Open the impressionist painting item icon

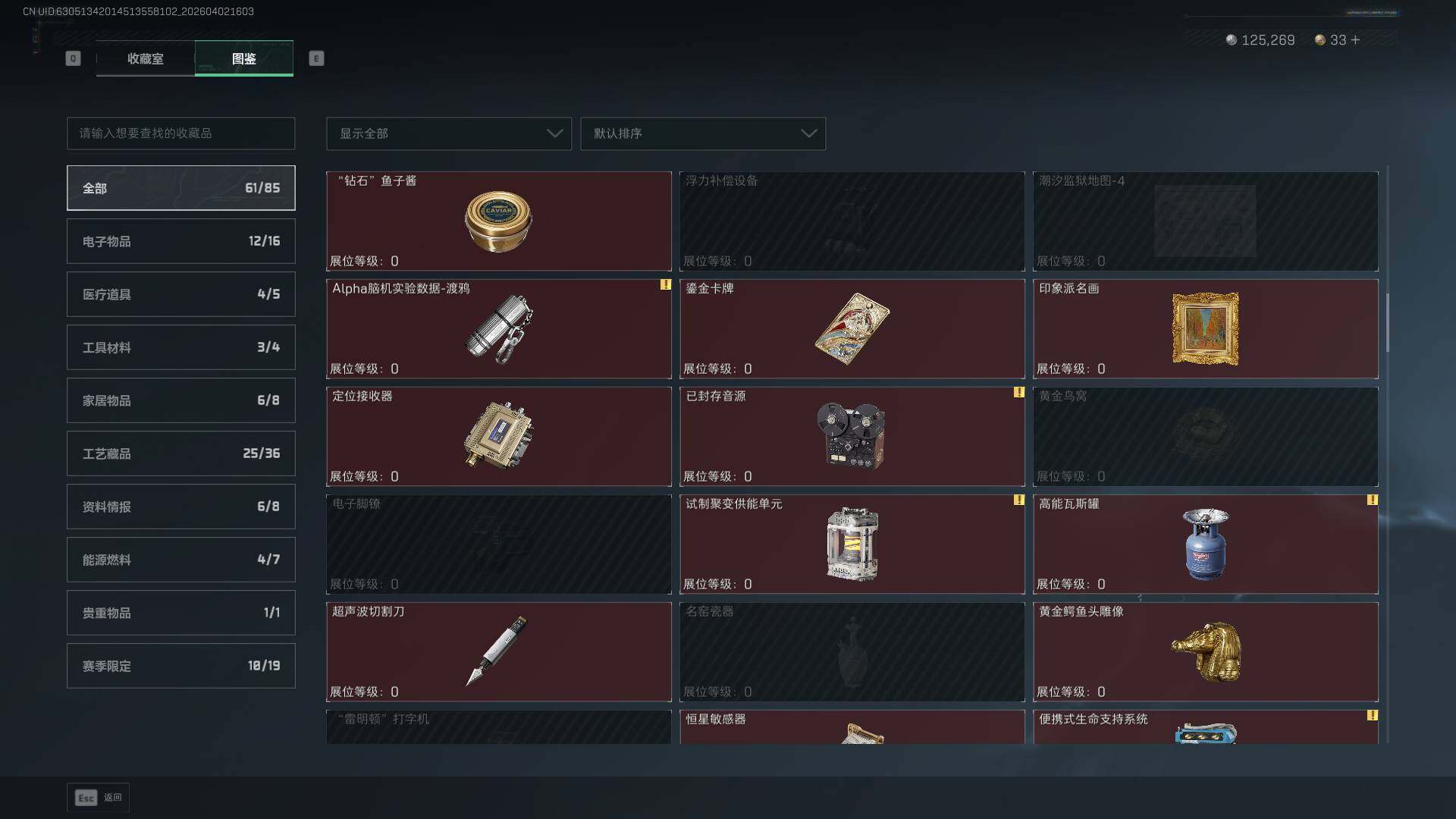(1205, 328)
